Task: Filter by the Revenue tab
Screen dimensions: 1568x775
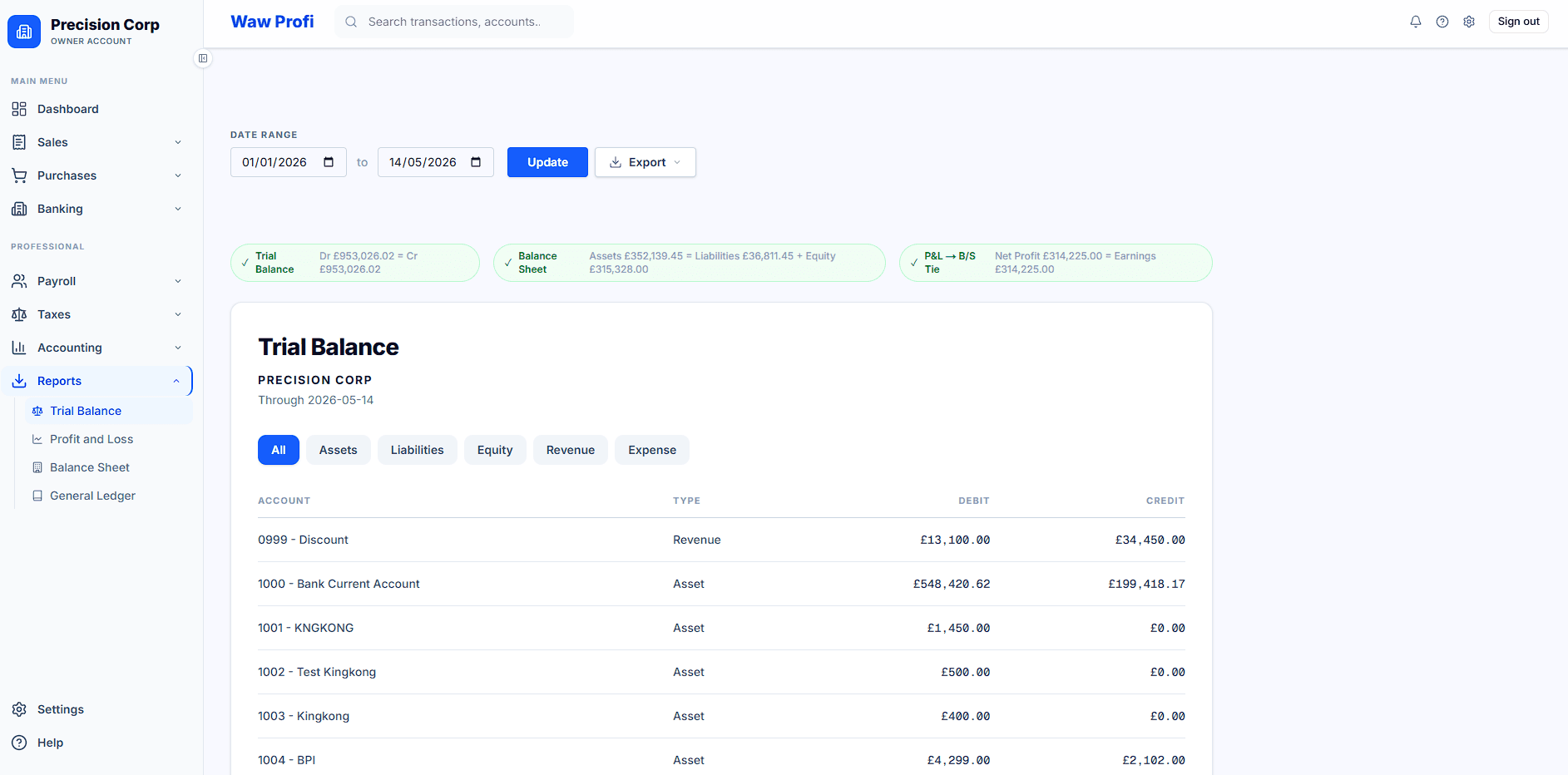Action: tap(571, 450)
